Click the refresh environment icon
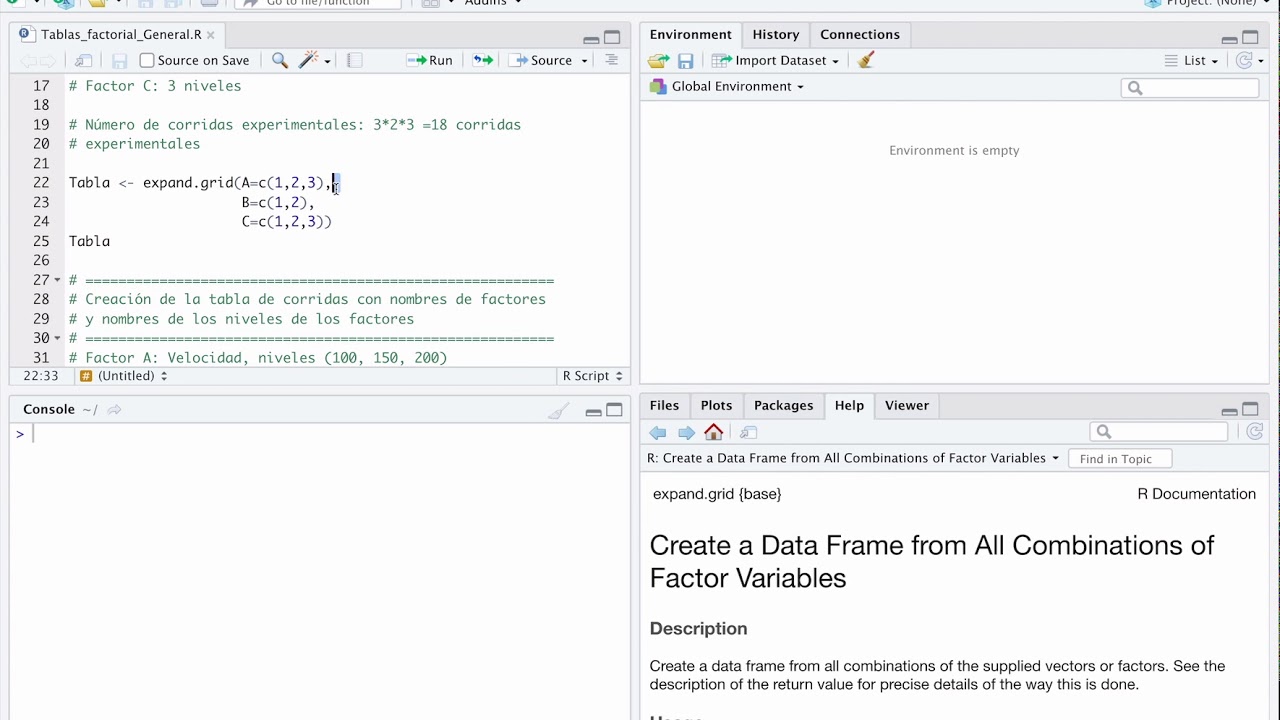Image resolution: width=1280 pixels, height=720 pixels. coord(1244,61)
